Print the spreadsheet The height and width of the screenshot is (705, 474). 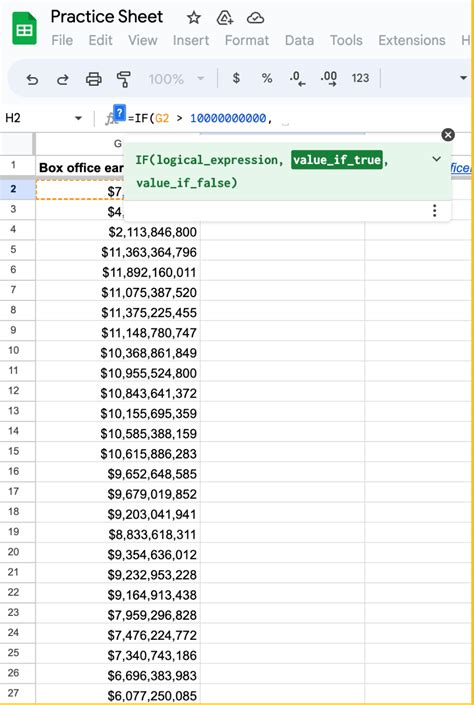[94, 79]
